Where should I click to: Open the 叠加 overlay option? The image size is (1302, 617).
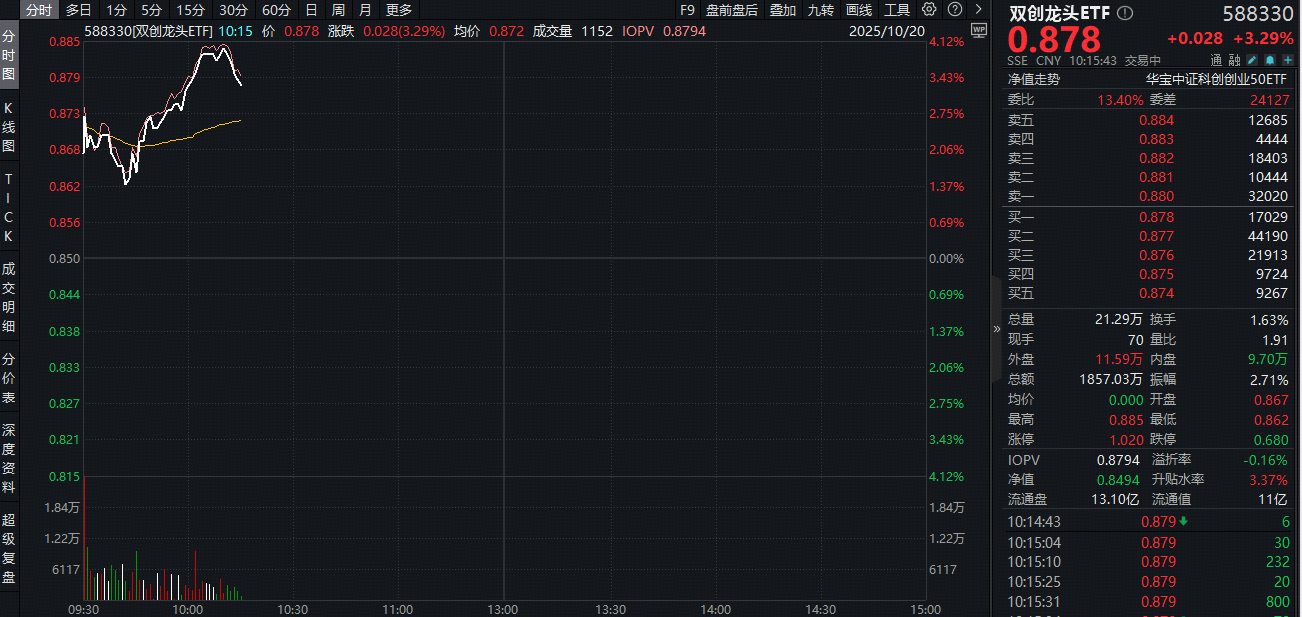click(783, 10)
